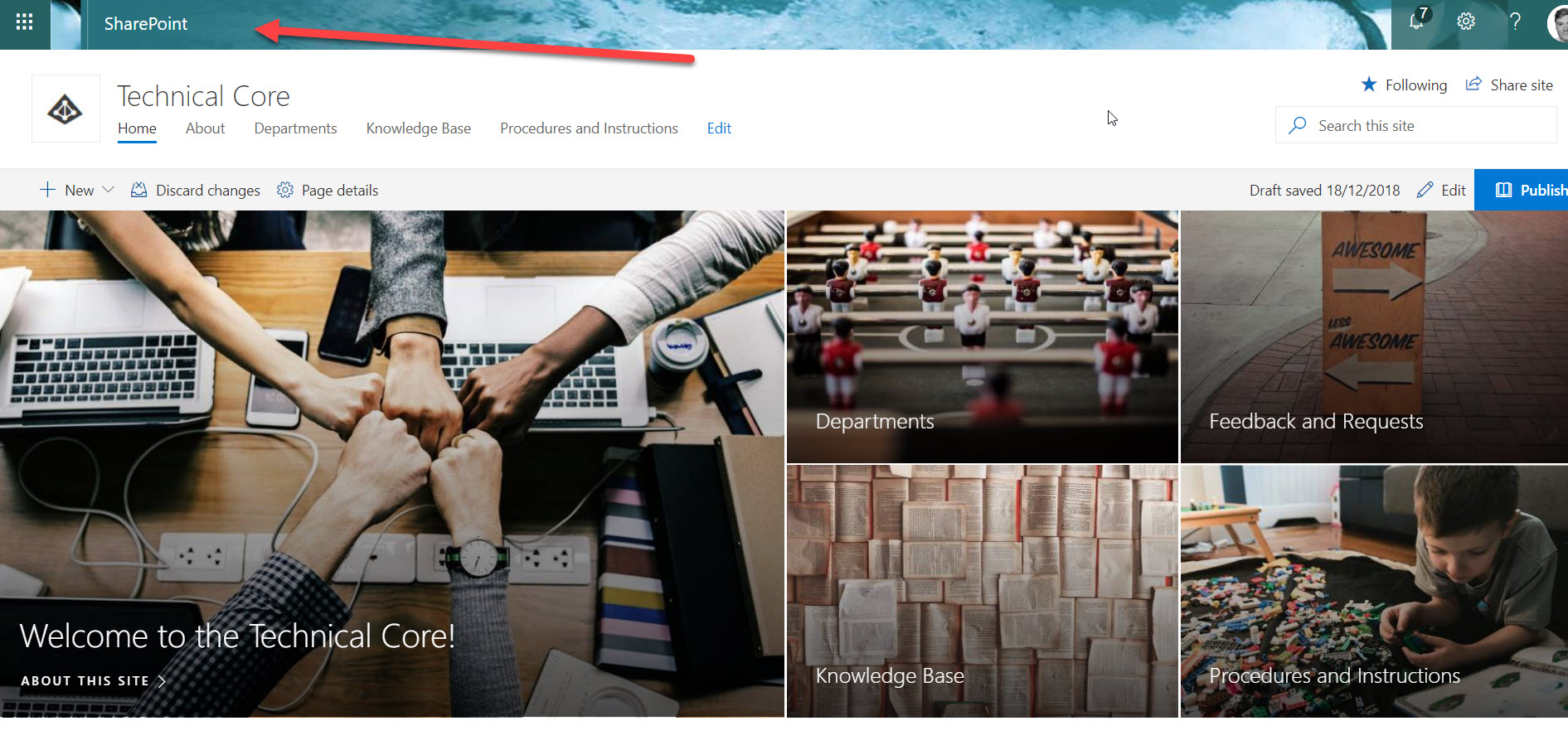The width and height of the screenshot is (1568, 745).
Task: Click the New button label
Action: (80, 191)
